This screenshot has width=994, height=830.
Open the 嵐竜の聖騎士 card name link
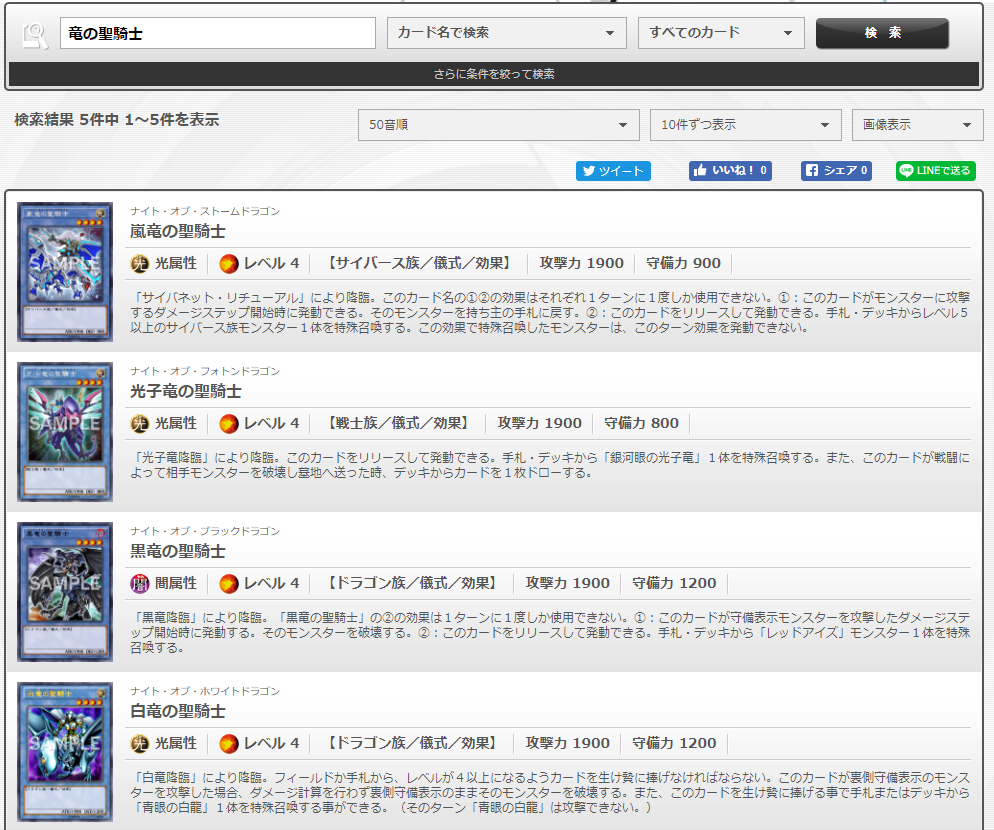point(178,231)
